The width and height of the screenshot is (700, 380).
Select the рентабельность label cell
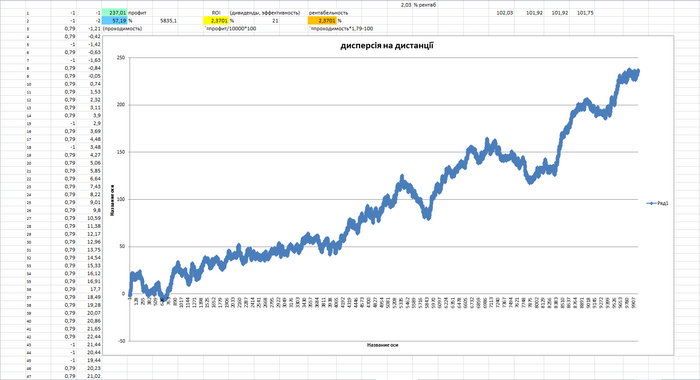coord(329,13)
